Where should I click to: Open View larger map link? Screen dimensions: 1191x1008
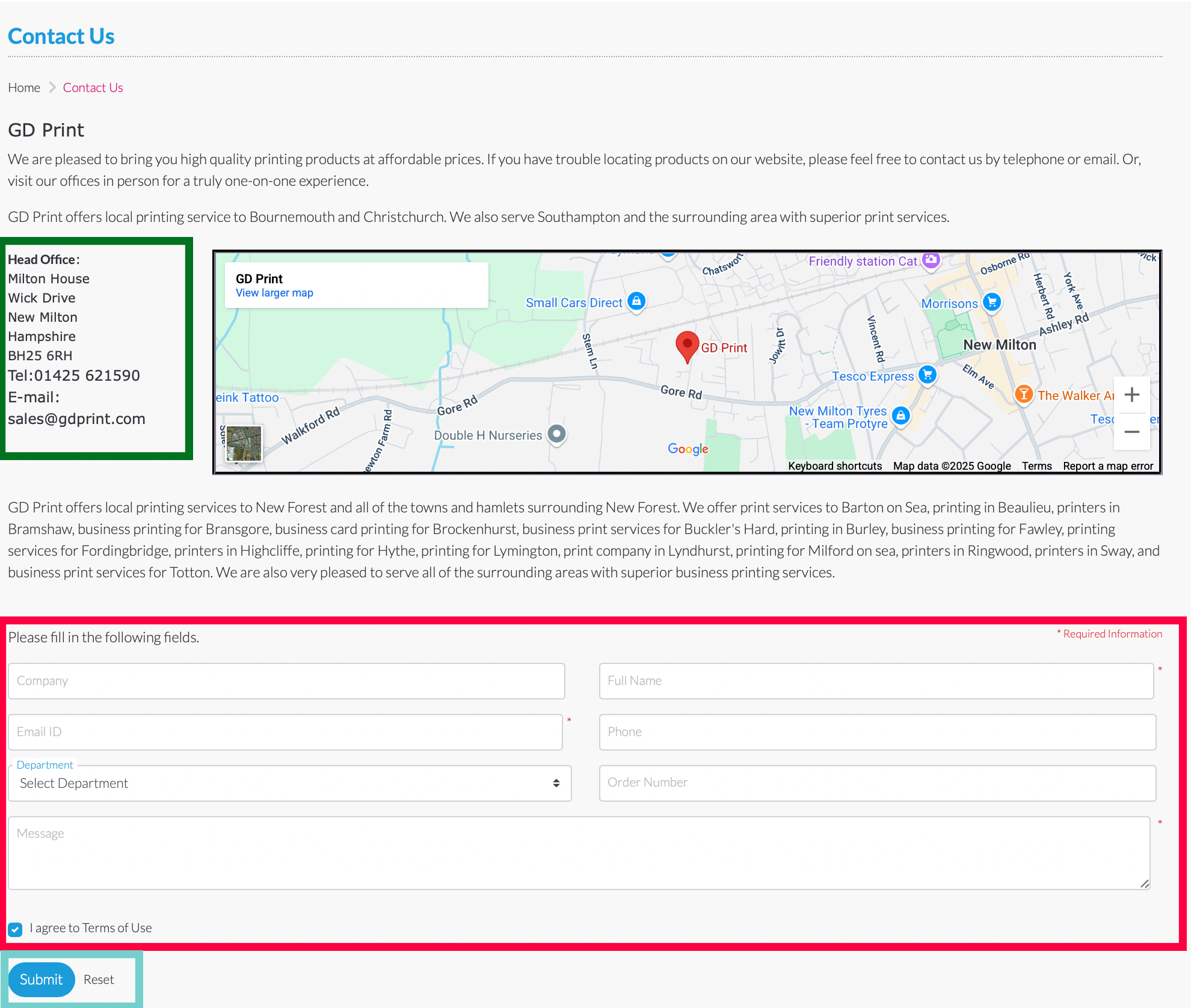[274, 293]
